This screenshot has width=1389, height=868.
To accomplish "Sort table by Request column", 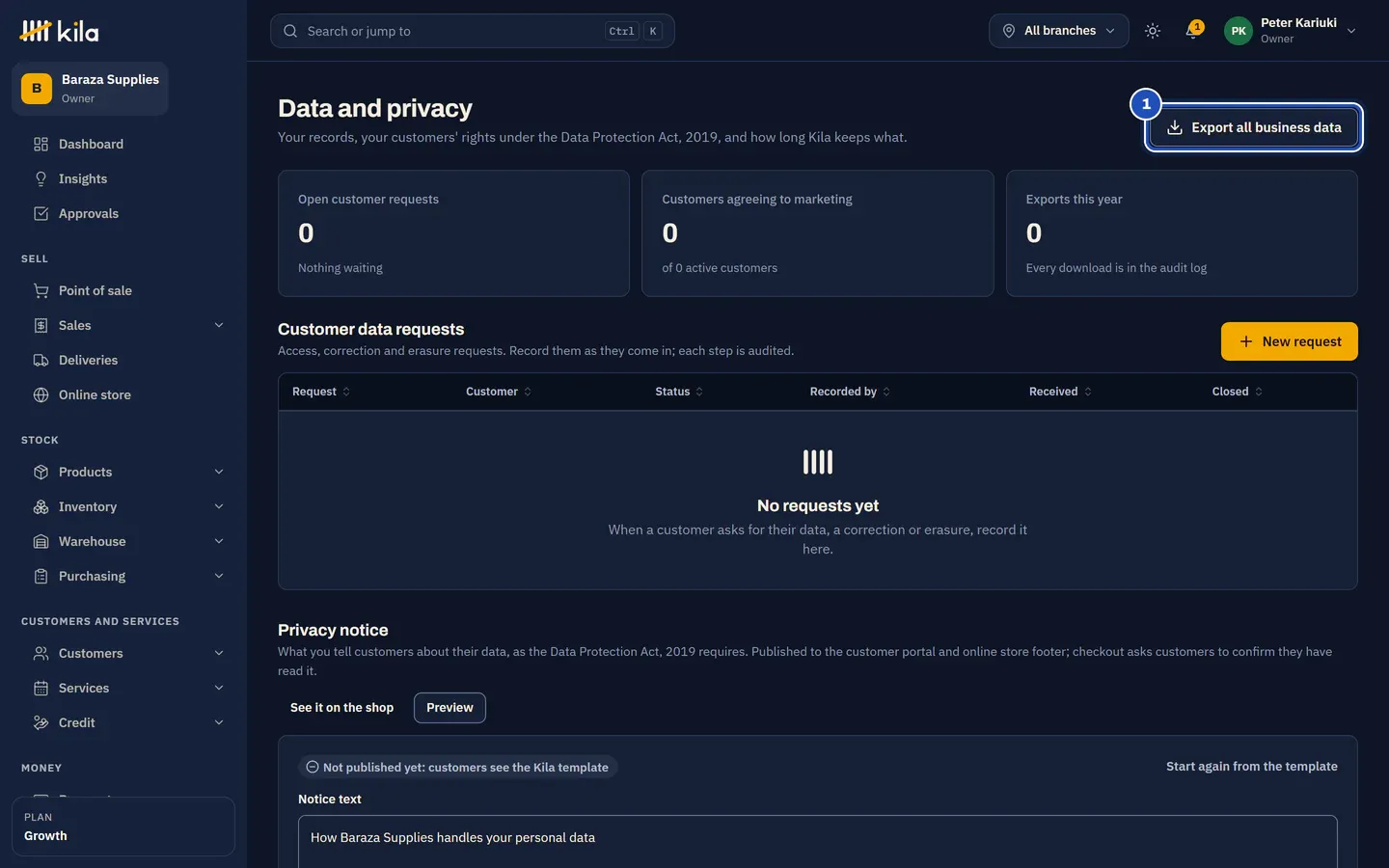I will click(x=321, y=392).
